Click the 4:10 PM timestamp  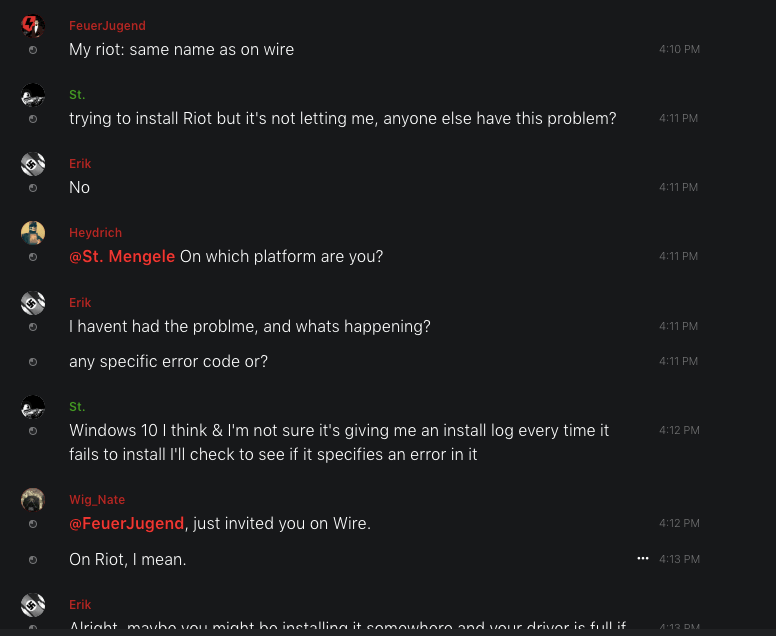coord(679,49)
